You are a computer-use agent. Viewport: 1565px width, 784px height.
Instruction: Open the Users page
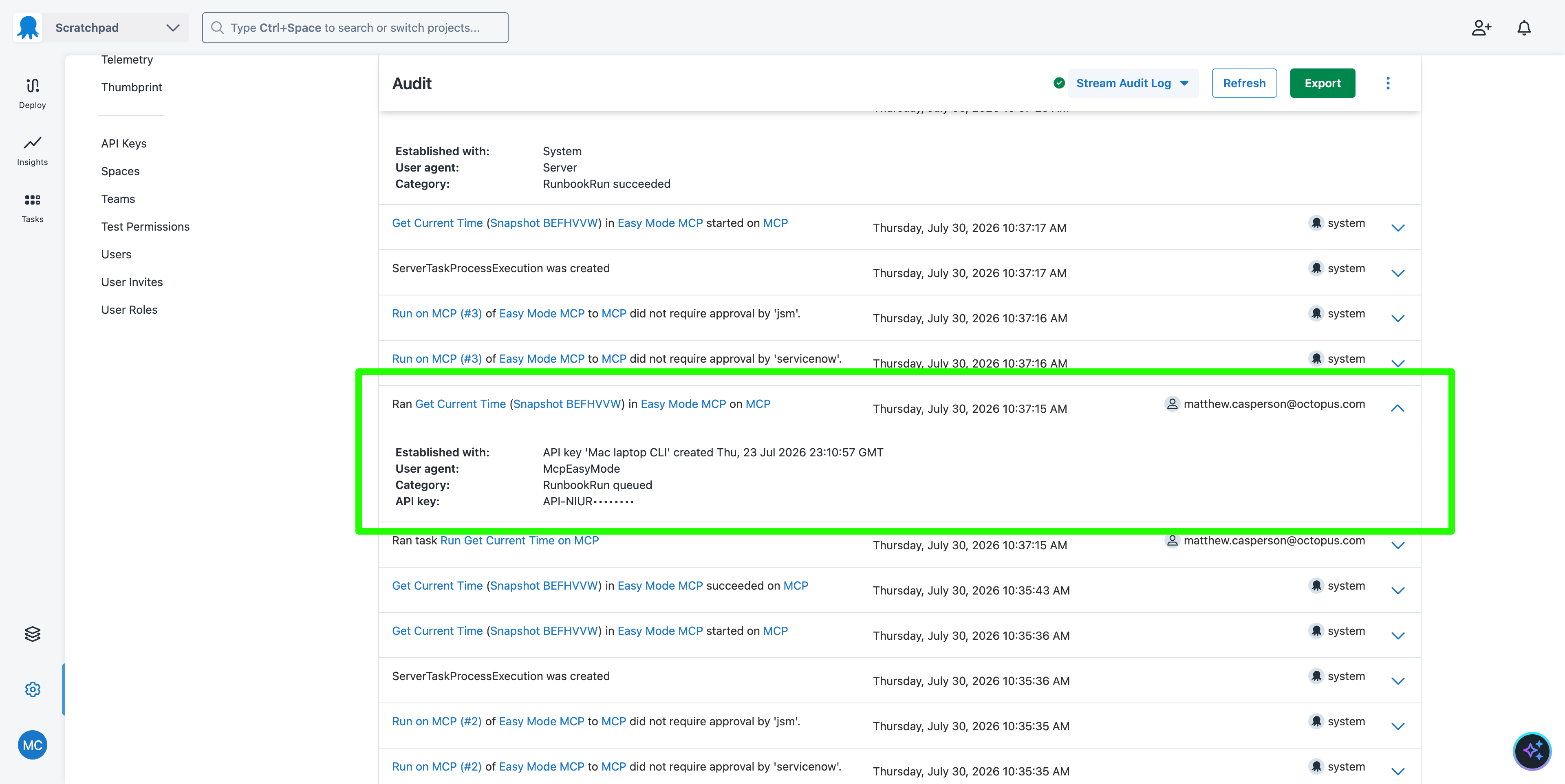(x=116, y=254)
